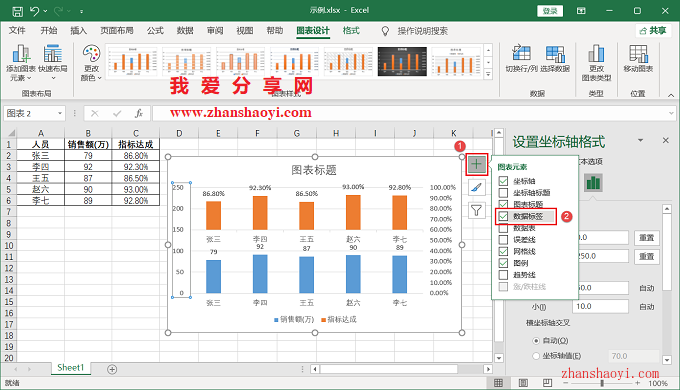Open Add Chart Element (添加图表元素) menu

coord(20,63)
